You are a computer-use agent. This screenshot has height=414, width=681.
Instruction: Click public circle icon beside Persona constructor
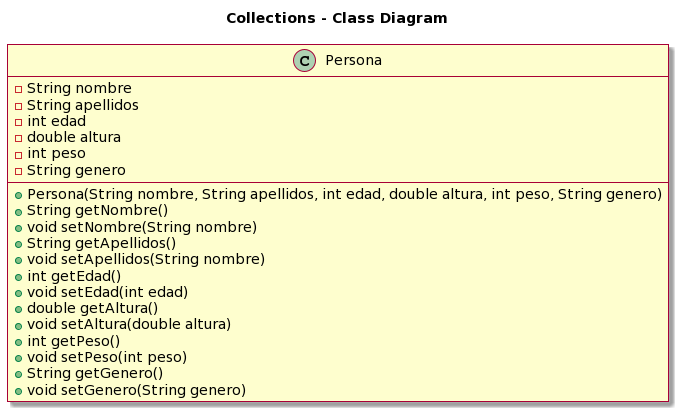tap(19, 195)
